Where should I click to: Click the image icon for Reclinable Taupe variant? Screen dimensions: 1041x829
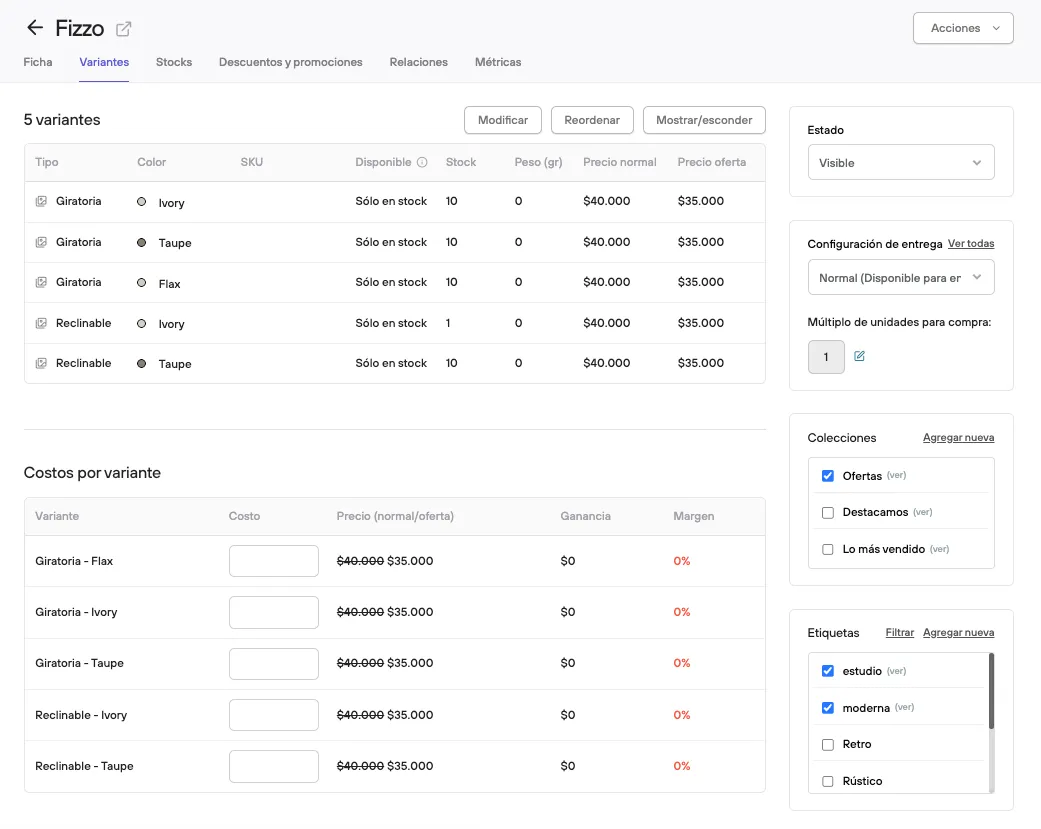pos(41,363)
